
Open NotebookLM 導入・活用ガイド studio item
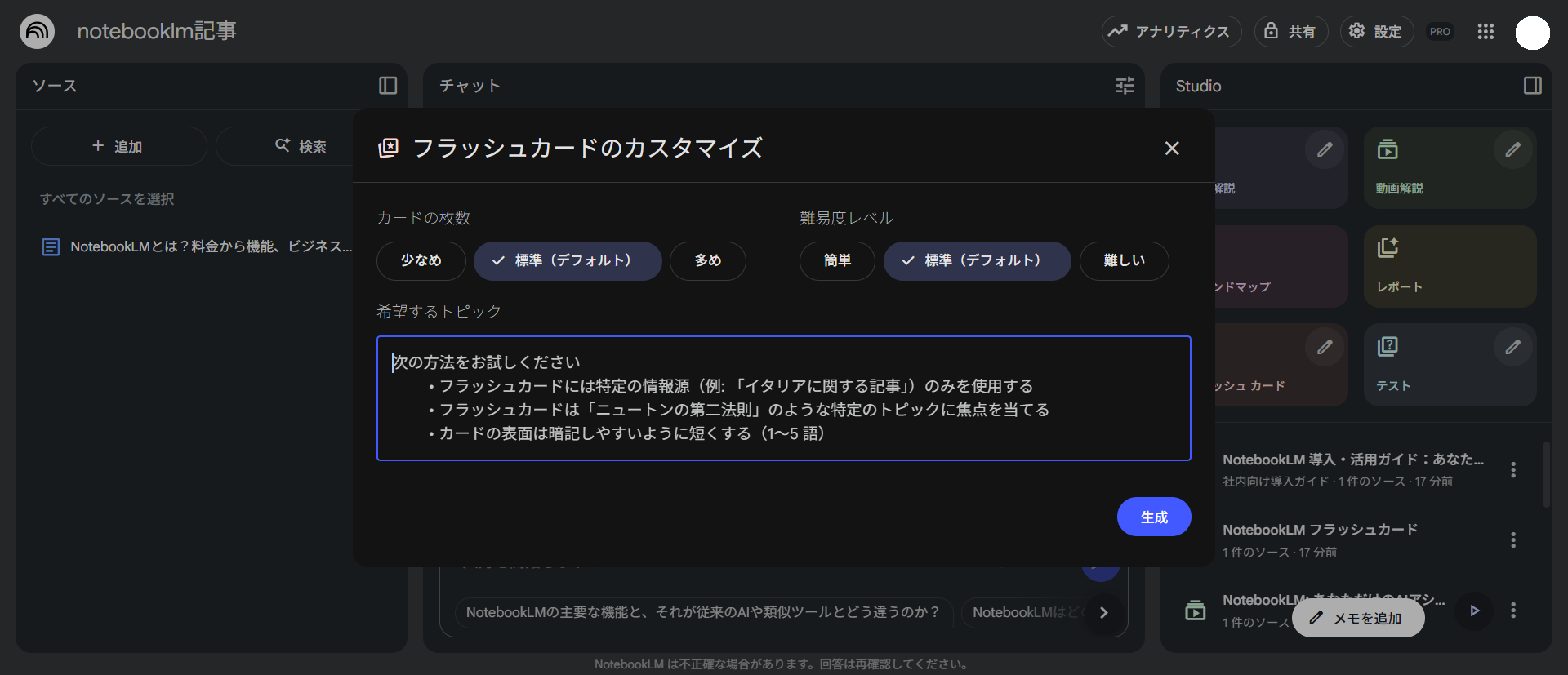coord(1352,470)
